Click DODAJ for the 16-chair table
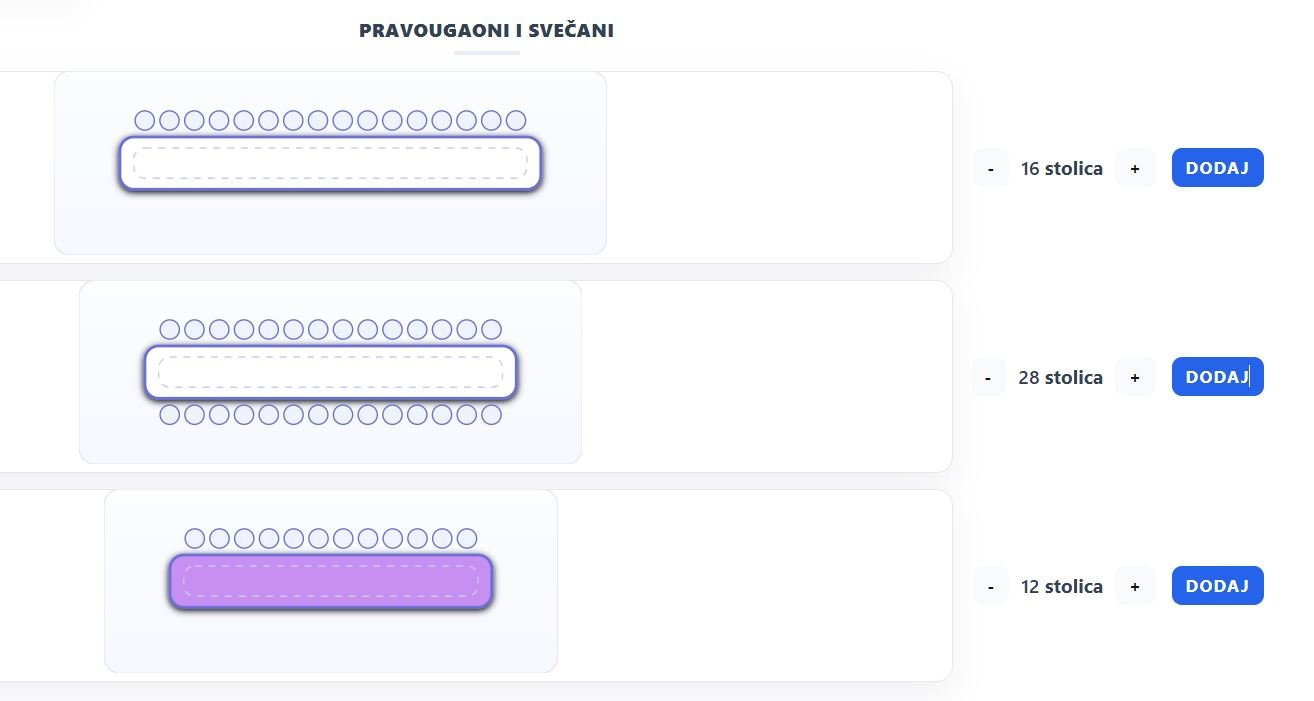 (x=1217, y=168)
